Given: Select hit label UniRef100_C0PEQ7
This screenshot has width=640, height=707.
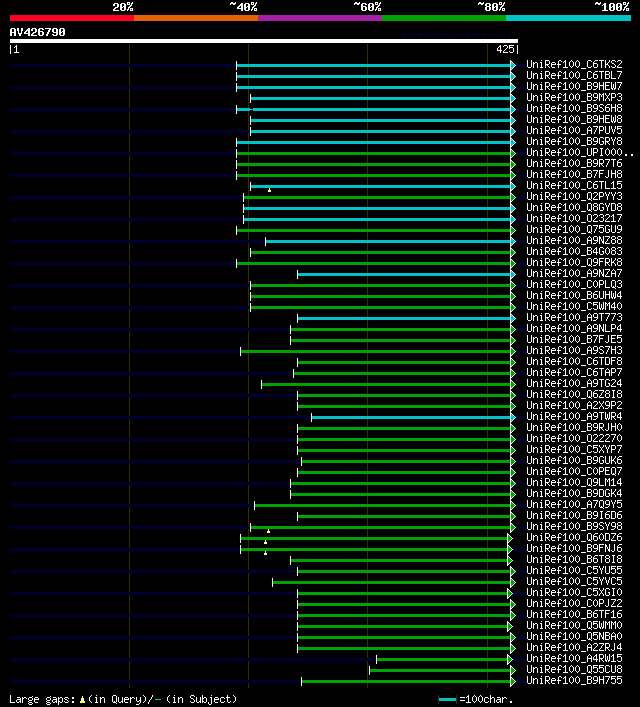Looking at the screenshot, I should pyautogui.click(x=574, y=472).
